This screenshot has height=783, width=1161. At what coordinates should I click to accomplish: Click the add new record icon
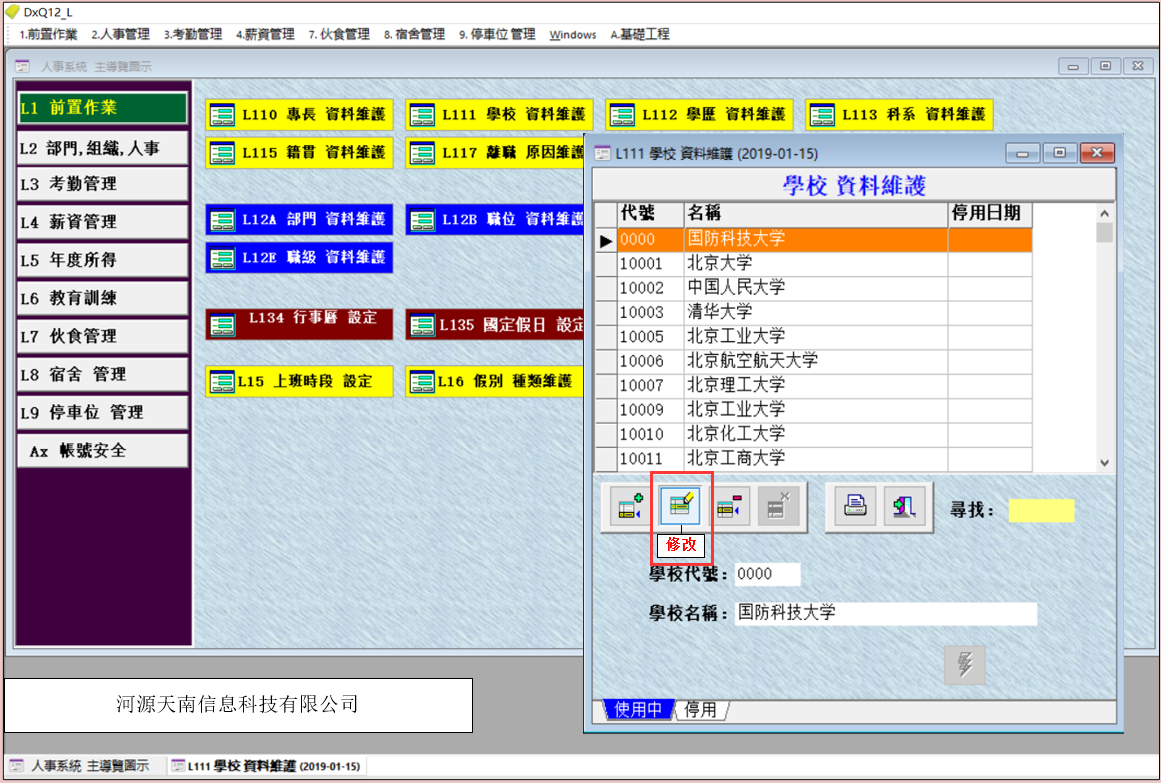coord(630,507)
